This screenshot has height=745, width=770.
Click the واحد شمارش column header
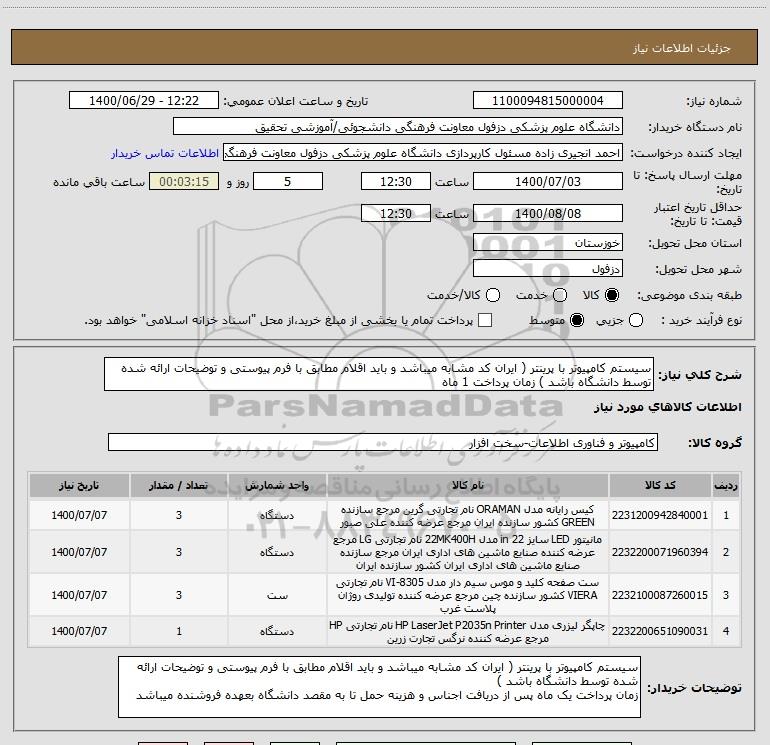[277, 485]
